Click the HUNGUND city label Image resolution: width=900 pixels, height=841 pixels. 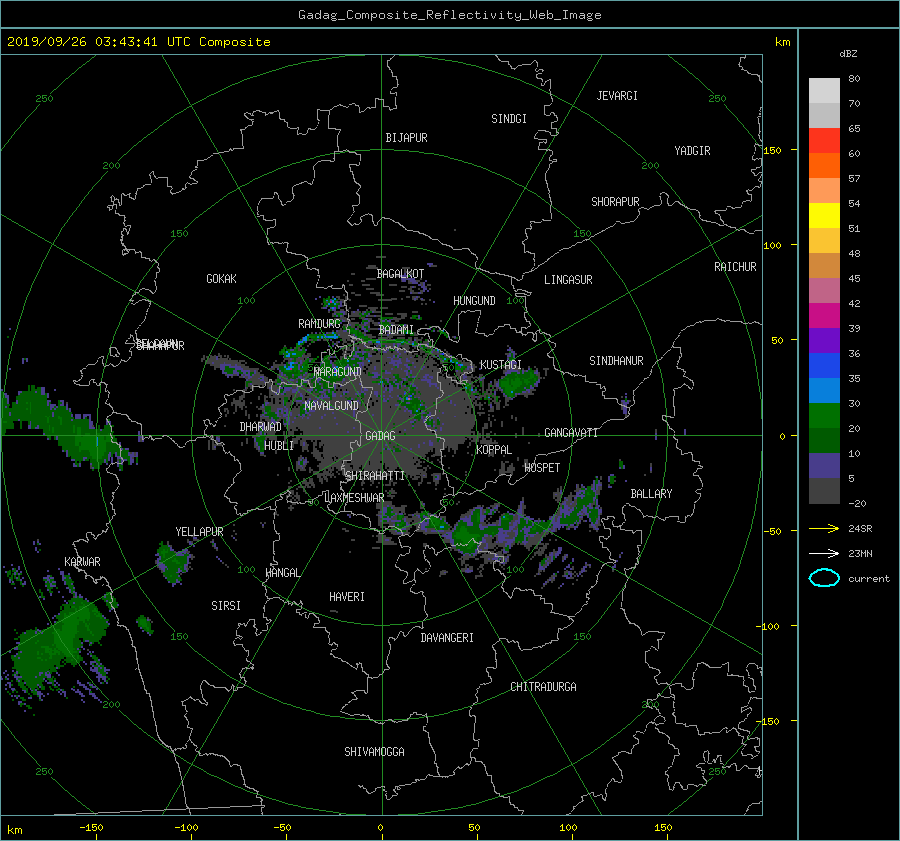[474, 301]
